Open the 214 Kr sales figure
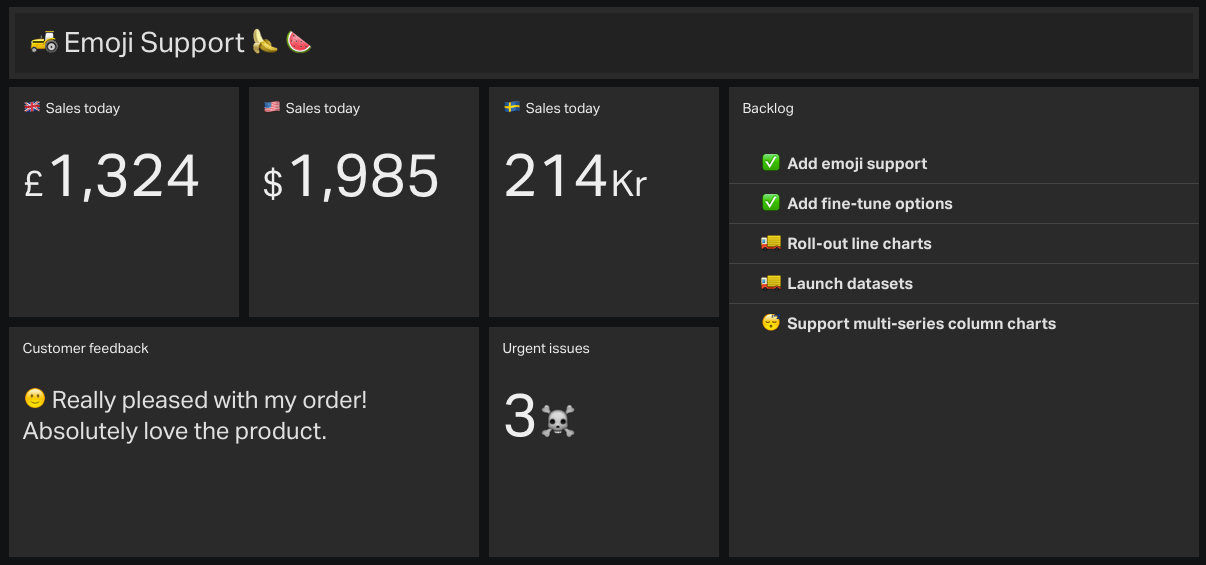This screenshot has width=1206, height=565. [576, 177]
